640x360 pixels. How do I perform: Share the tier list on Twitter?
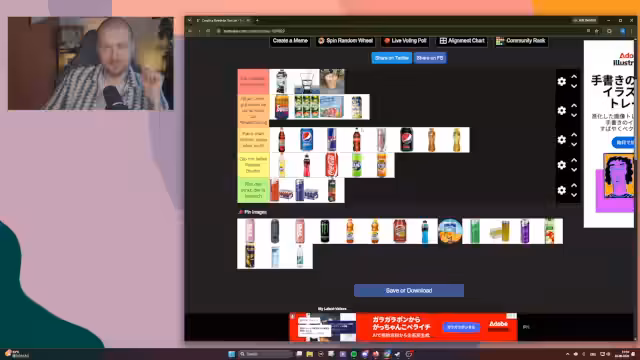pyautogui.click(x=391, y=58)
